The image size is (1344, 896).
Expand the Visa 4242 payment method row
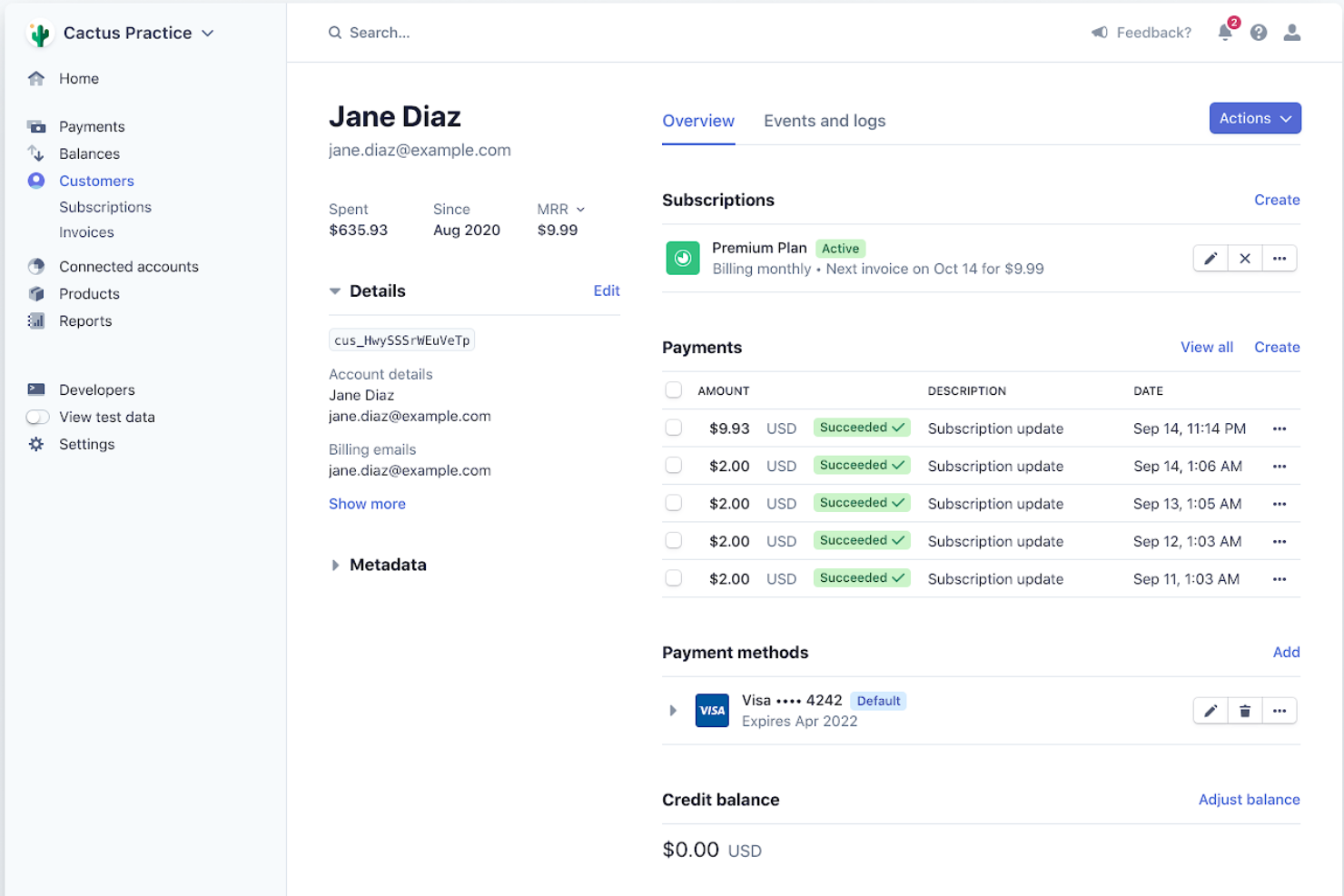tap(673, 711)
